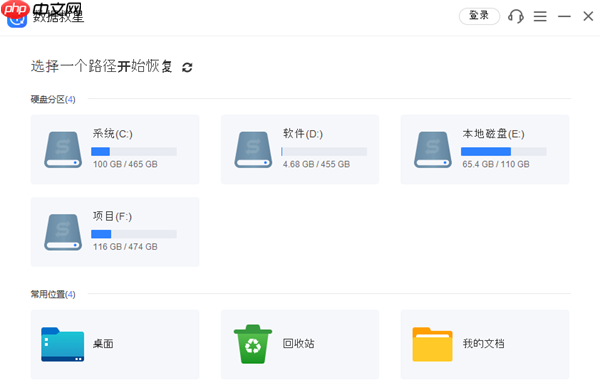
Task: Click the "本地磁盘(E:)" label
Action: pyautogui.click(x=493, y=134)
